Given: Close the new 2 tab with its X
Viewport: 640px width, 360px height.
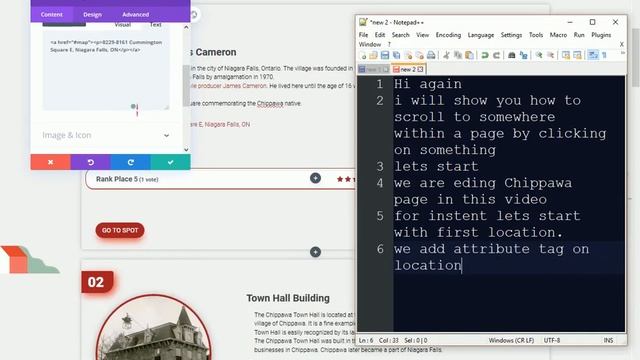Looking at the screenshot, I should point(420,69).
